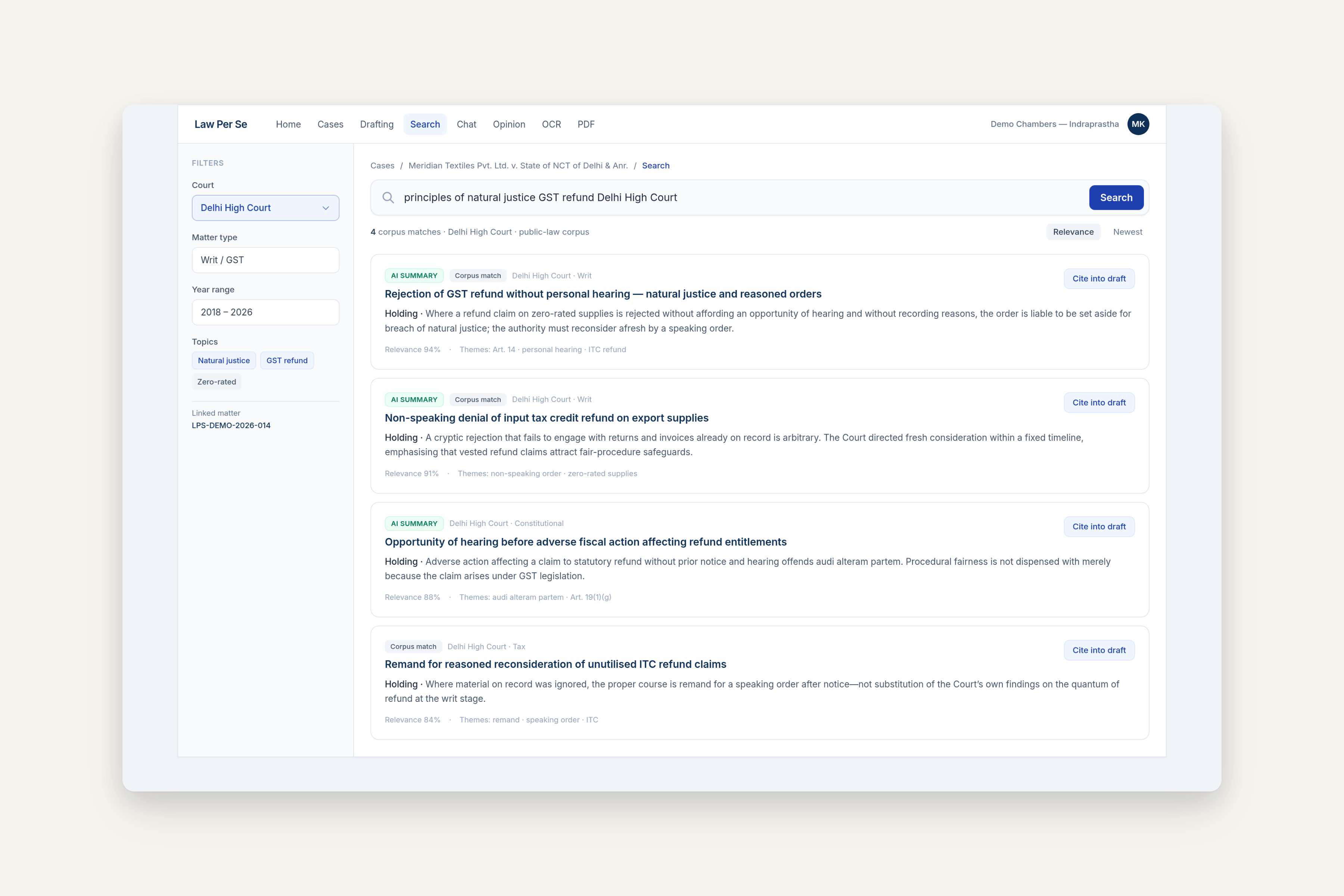Screen dimensions: 1344x896
Task: Click the Search breadcrumb item
Action: 656,166
